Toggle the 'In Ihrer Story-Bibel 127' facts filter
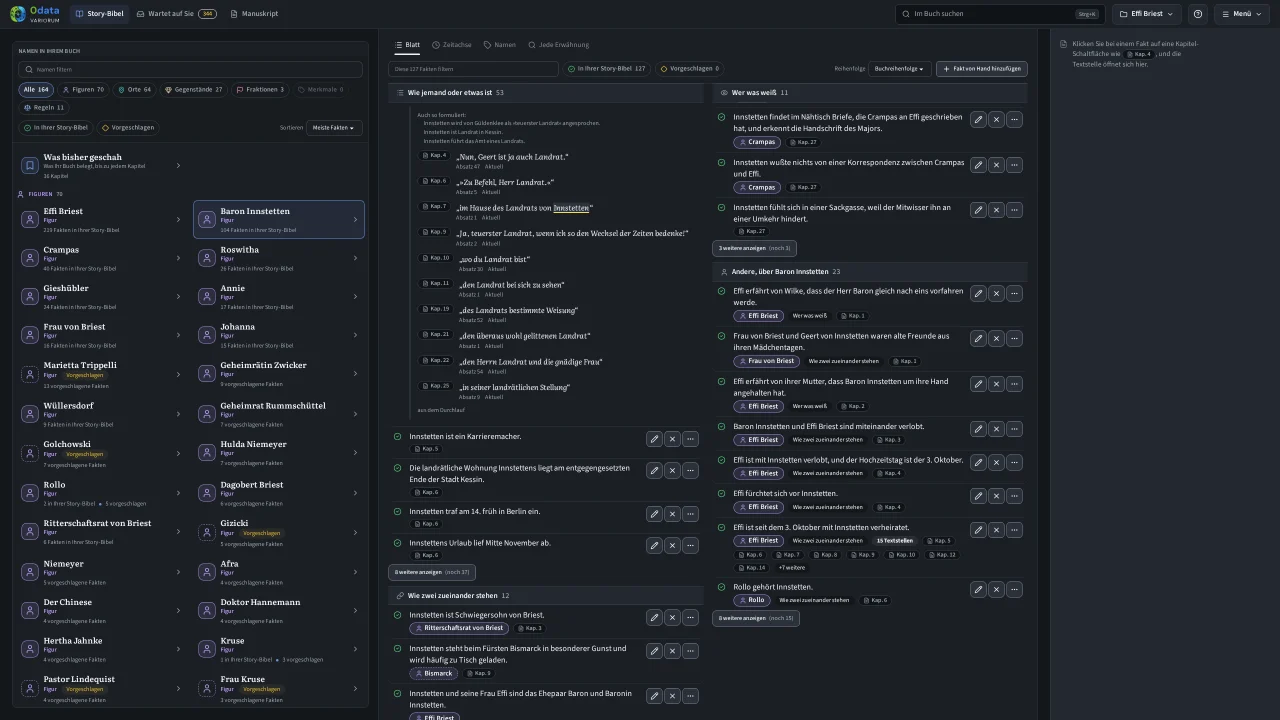 607,69
